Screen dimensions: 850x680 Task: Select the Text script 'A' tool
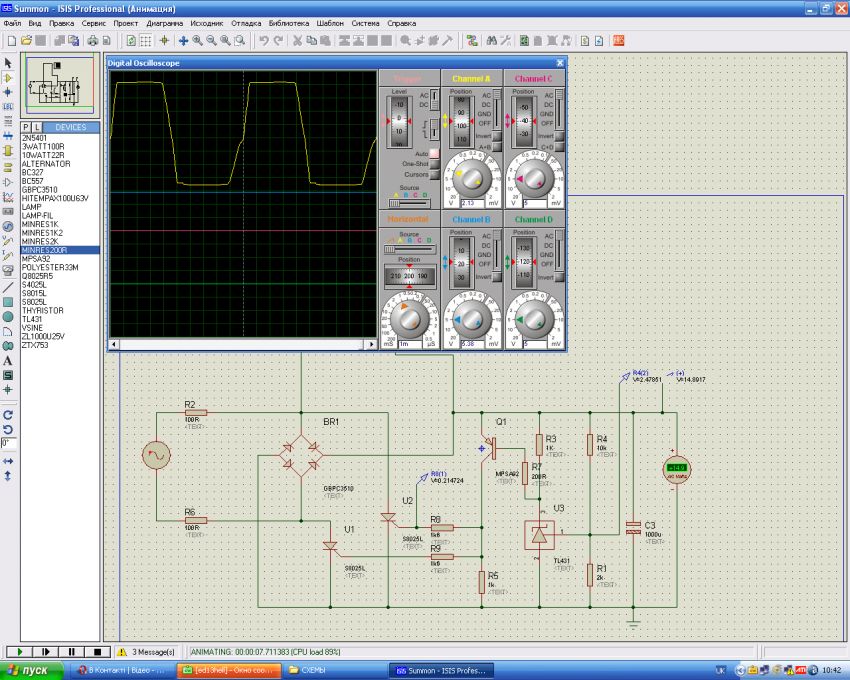(x=8, y=360)
